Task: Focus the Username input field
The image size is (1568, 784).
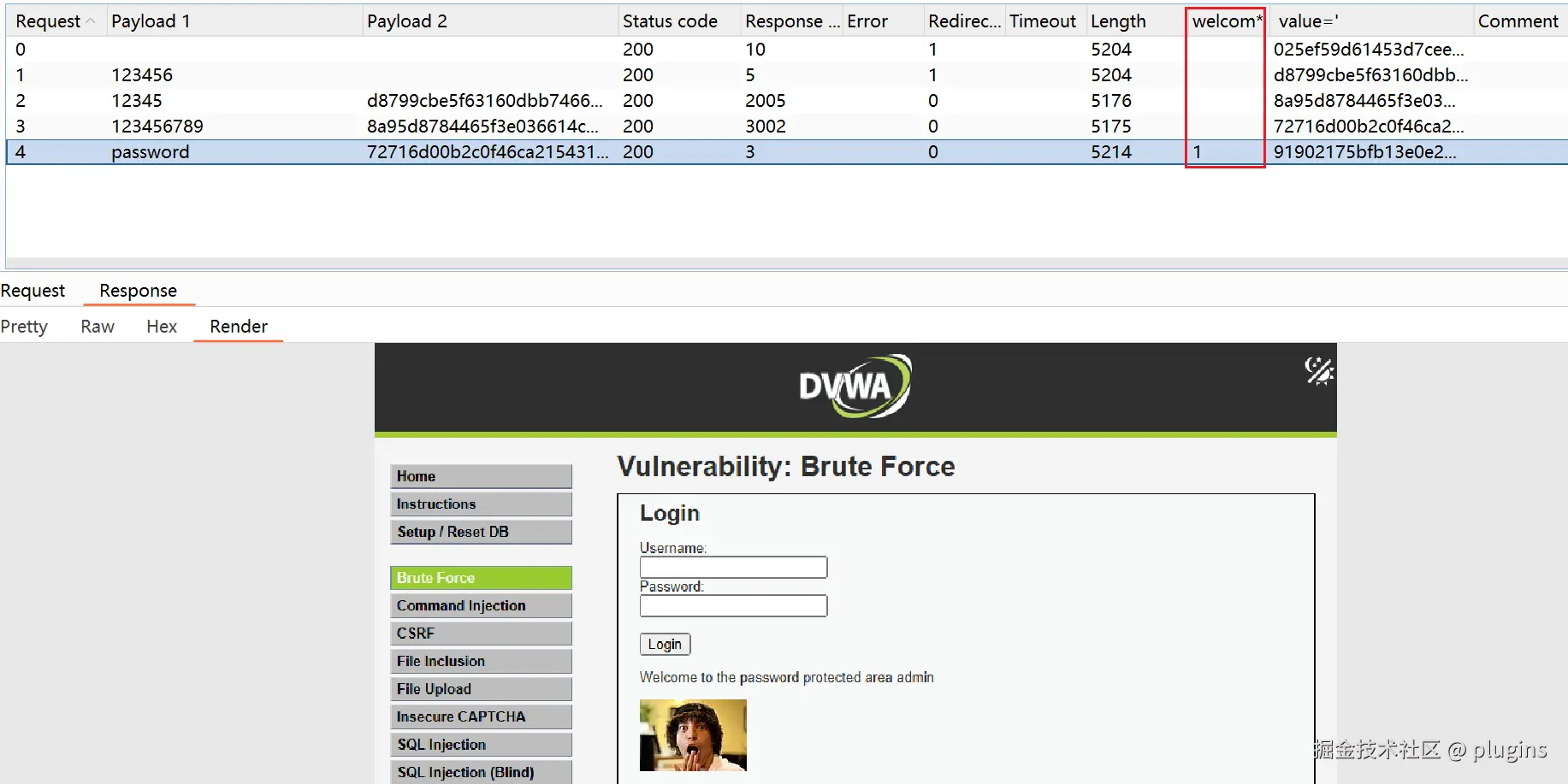Action: [x=733, y=567]
